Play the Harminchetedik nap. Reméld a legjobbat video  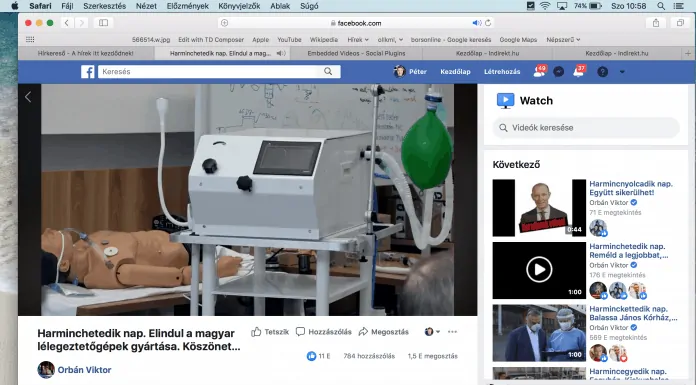coord(539,270)
